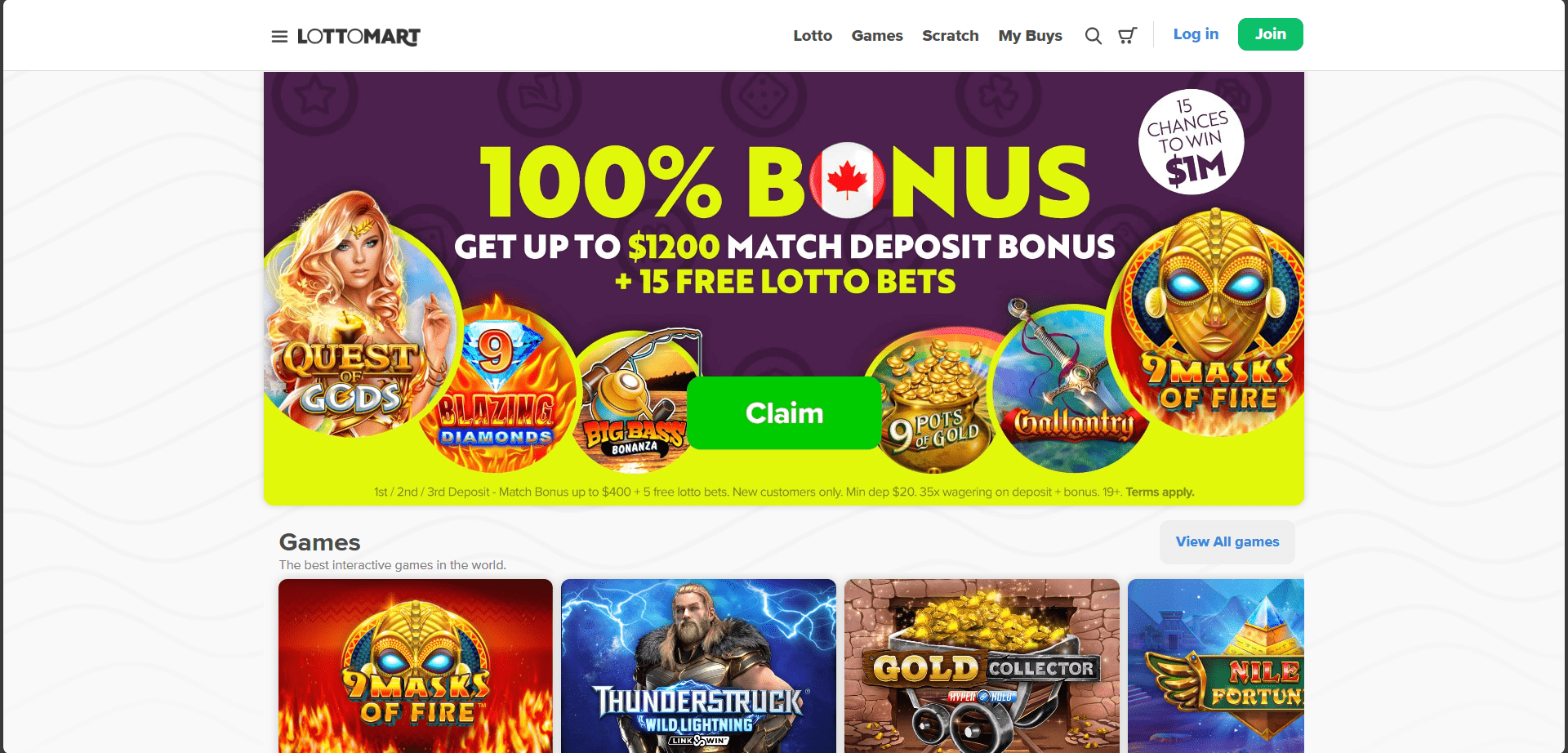The height and width of the screenshot is (753, 1568).
Task: Open the shopping cart icon
Action: [x=1127, y=36]
